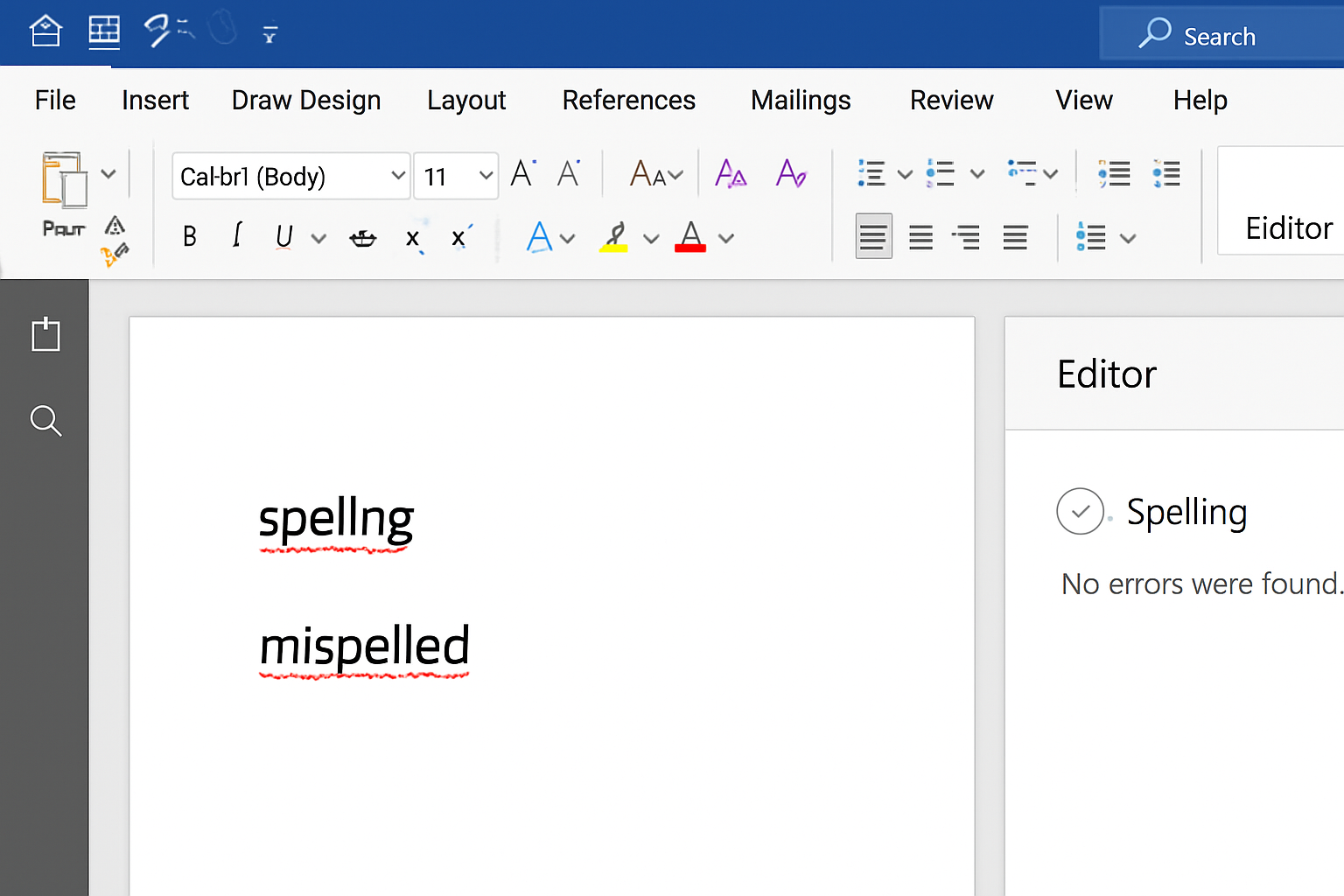This screenshot has height=896, width=1344.
Task: Open the Layout tab
Action: (x=466, y=100)
